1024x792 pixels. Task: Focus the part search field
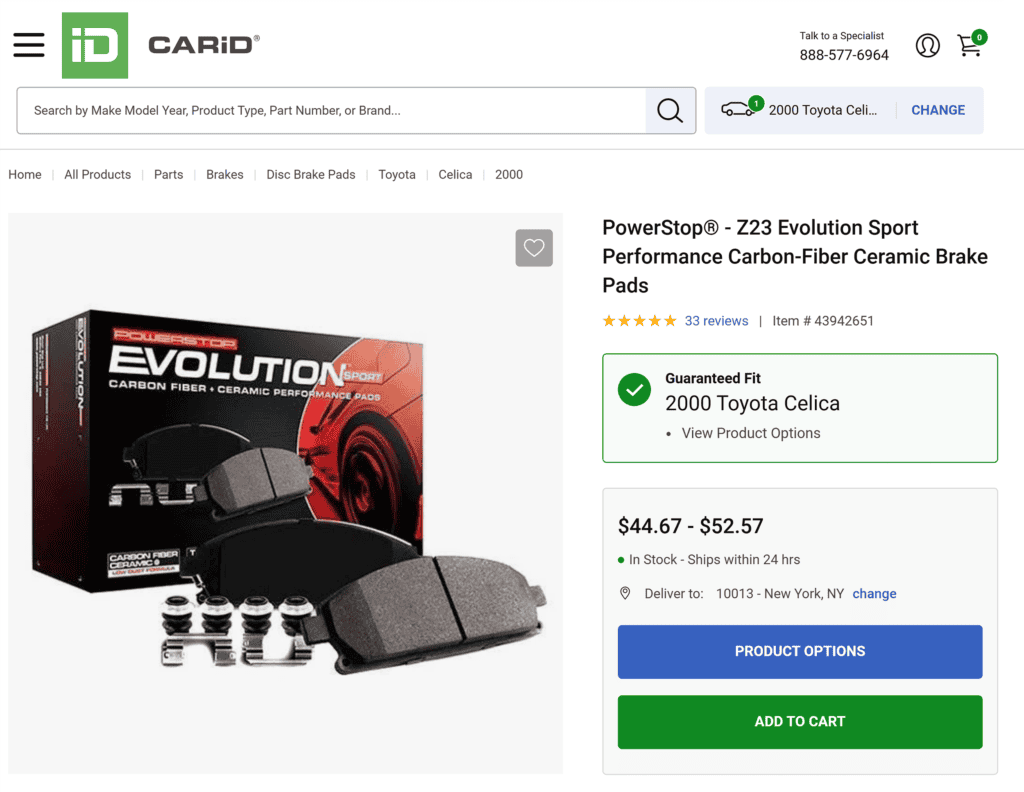tap(330, 110)
